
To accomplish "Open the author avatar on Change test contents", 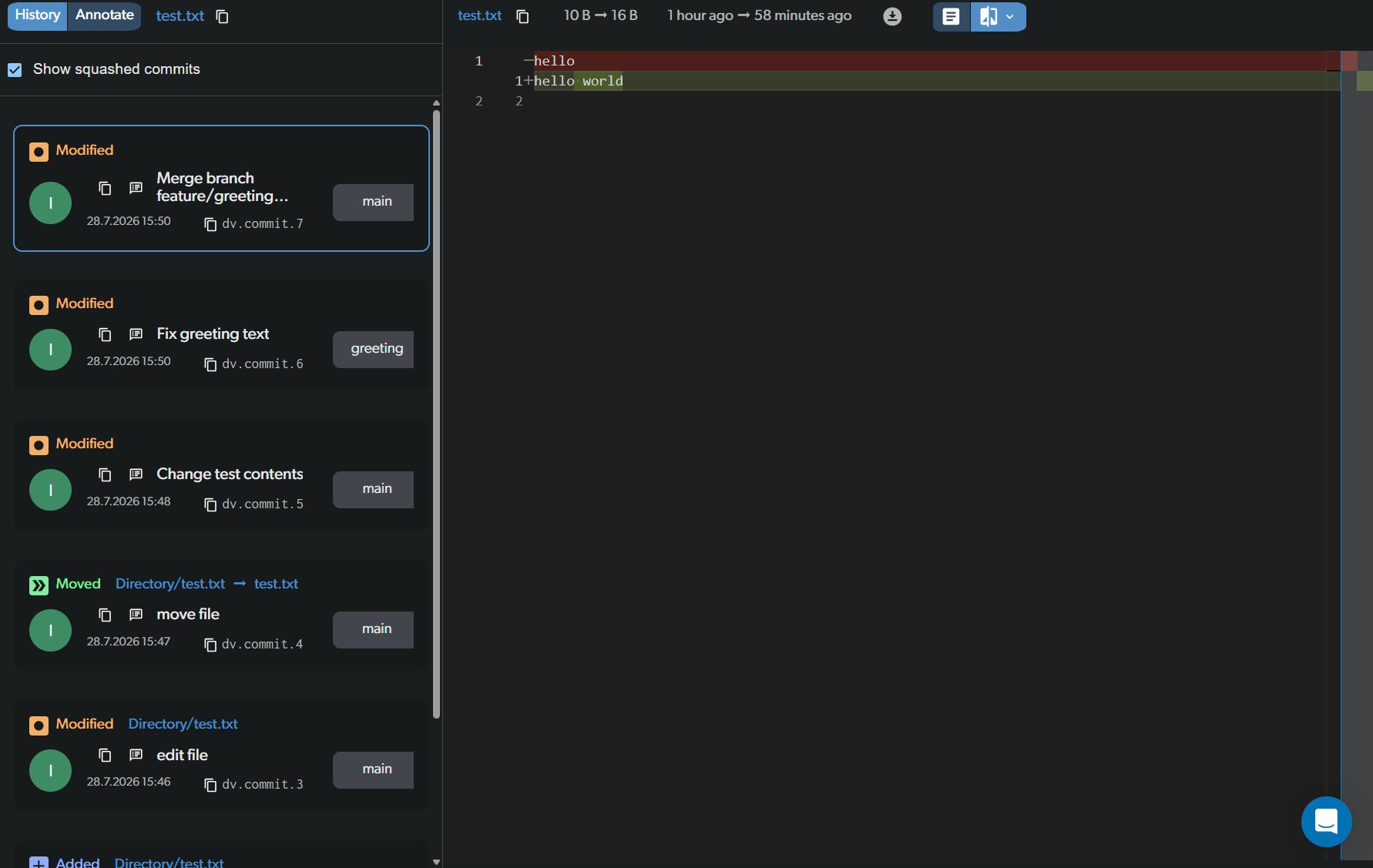I will [51, 490].
